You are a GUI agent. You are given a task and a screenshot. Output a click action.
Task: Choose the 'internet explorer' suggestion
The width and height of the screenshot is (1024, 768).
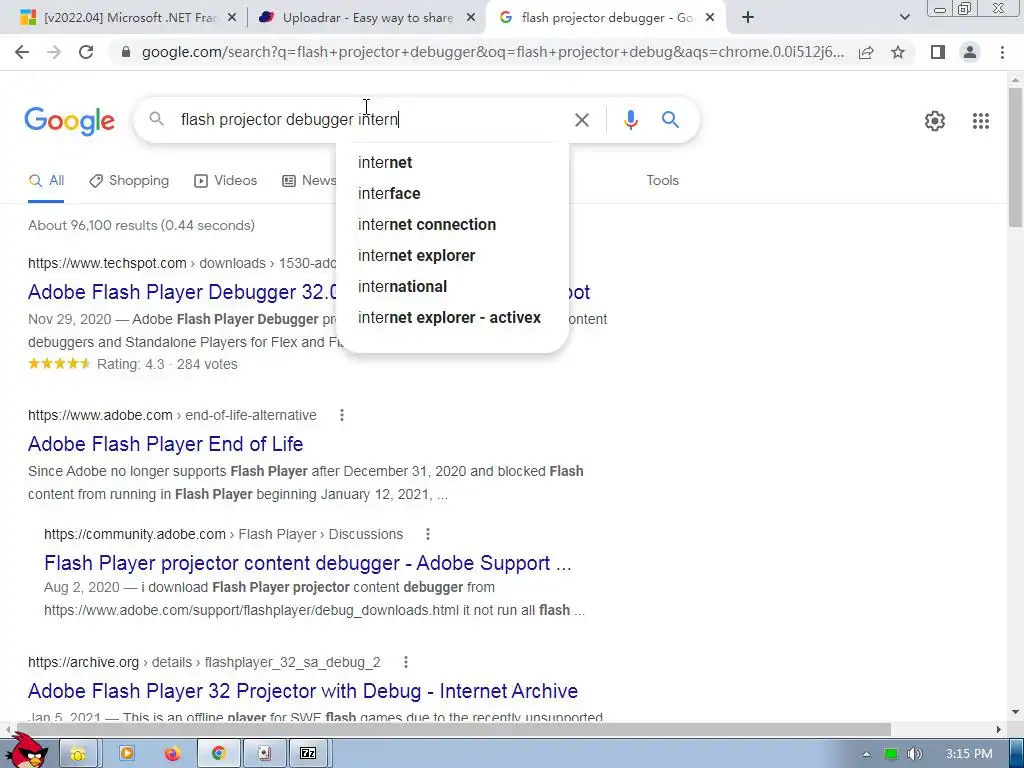[416, 255]
